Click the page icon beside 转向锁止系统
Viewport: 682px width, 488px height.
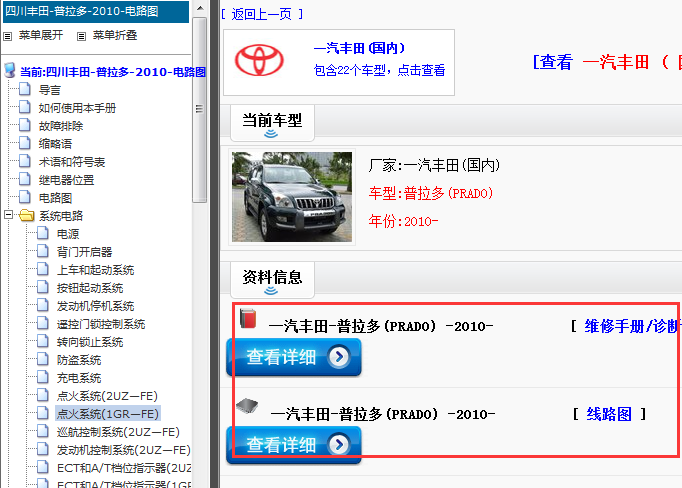click(x=43, y=341)
